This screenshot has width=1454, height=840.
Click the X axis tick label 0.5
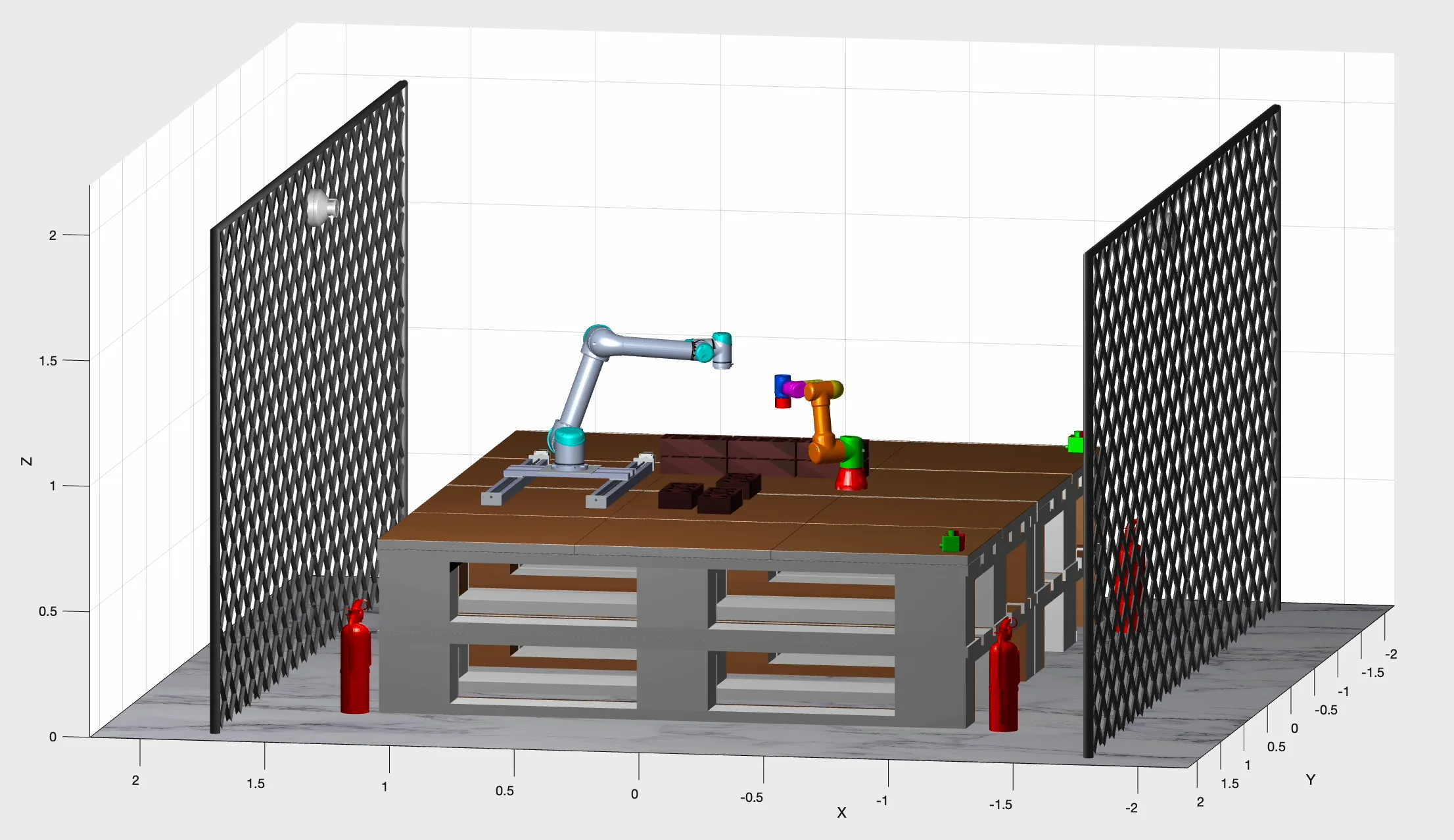coord(505,791)
